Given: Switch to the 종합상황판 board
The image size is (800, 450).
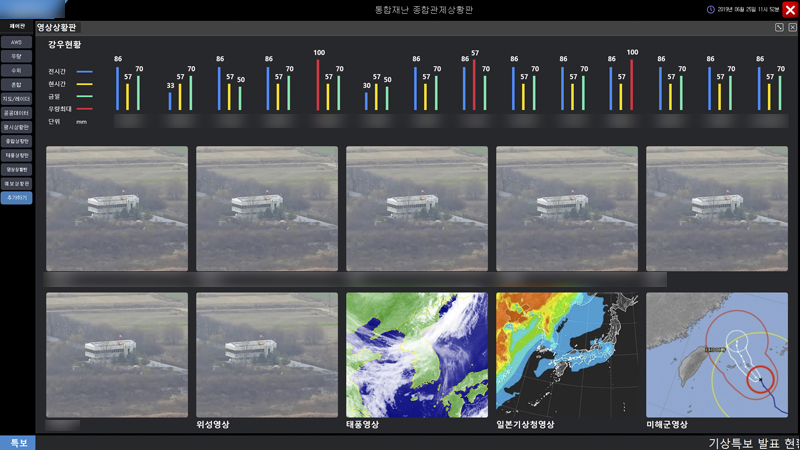Looking at the screenshot, I should pos(16,141).
